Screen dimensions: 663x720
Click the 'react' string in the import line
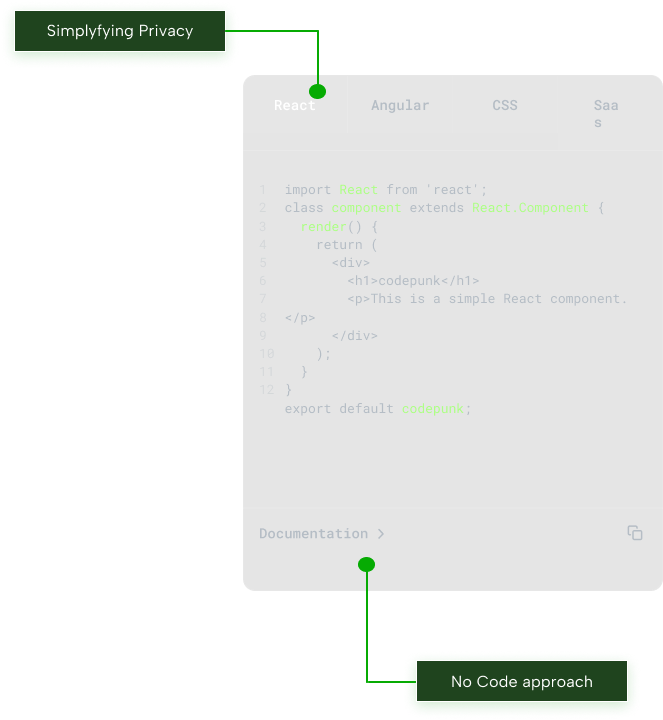tap(455, 190)
